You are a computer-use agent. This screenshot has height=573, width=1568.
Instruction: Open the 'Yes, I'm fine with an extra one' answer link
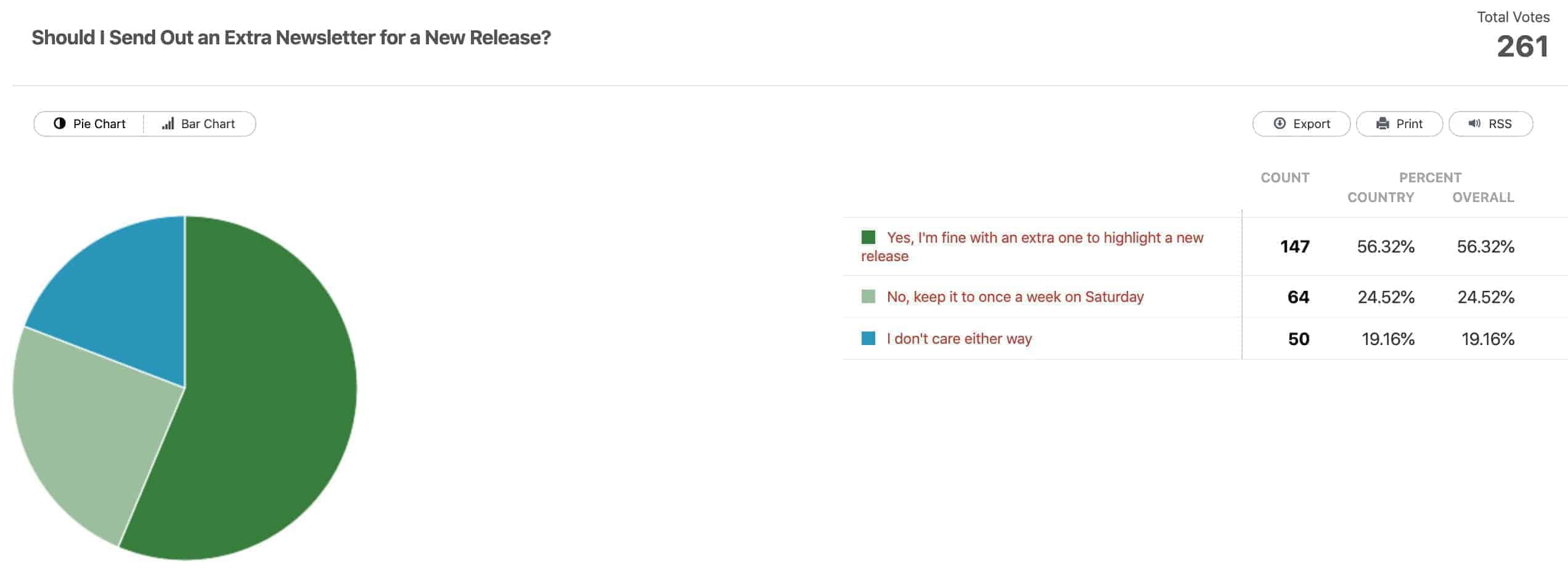(x=1032, y=246)
